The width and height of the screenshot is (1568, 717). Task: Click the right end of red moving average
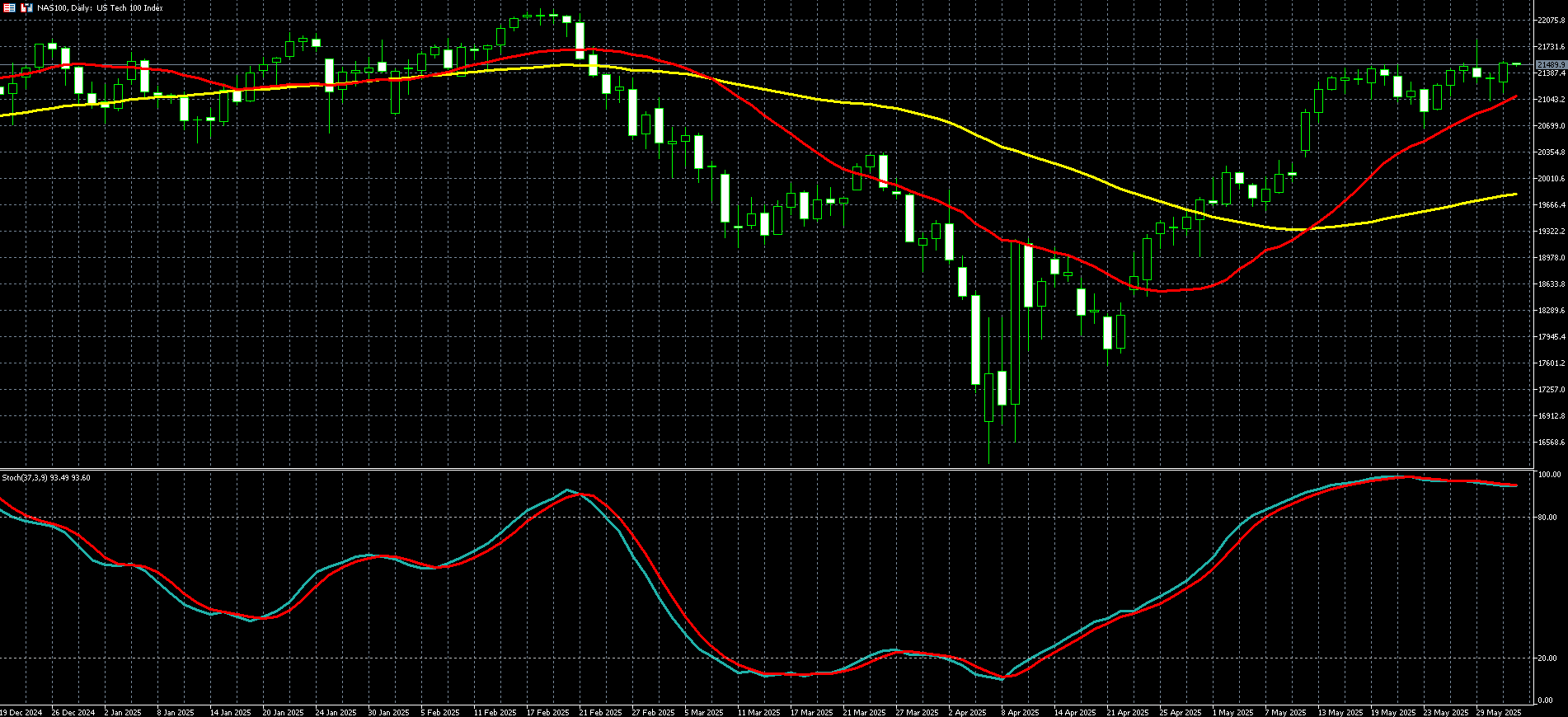(1516, 96)
